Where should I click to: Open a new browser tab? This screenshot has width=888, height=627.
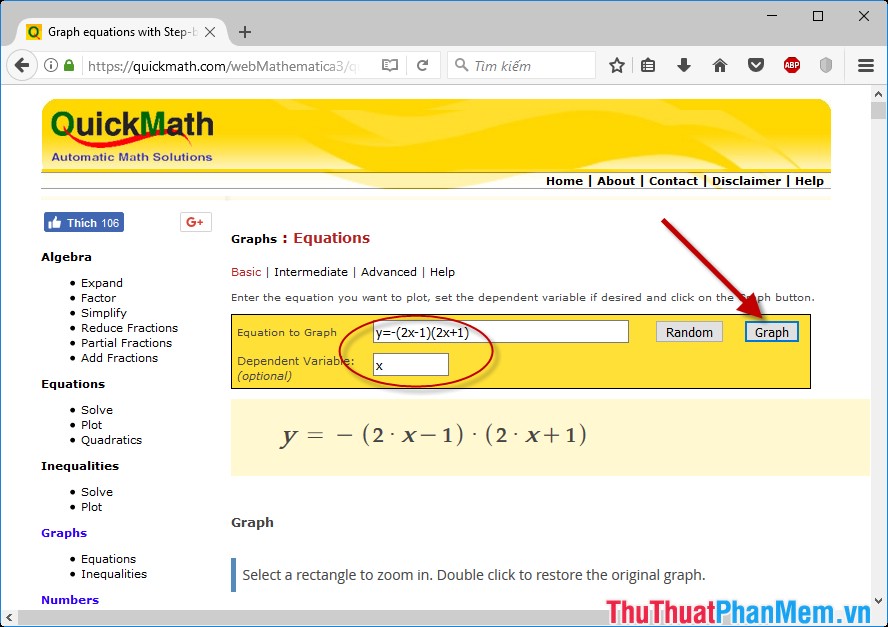click(x=245, y=31)
